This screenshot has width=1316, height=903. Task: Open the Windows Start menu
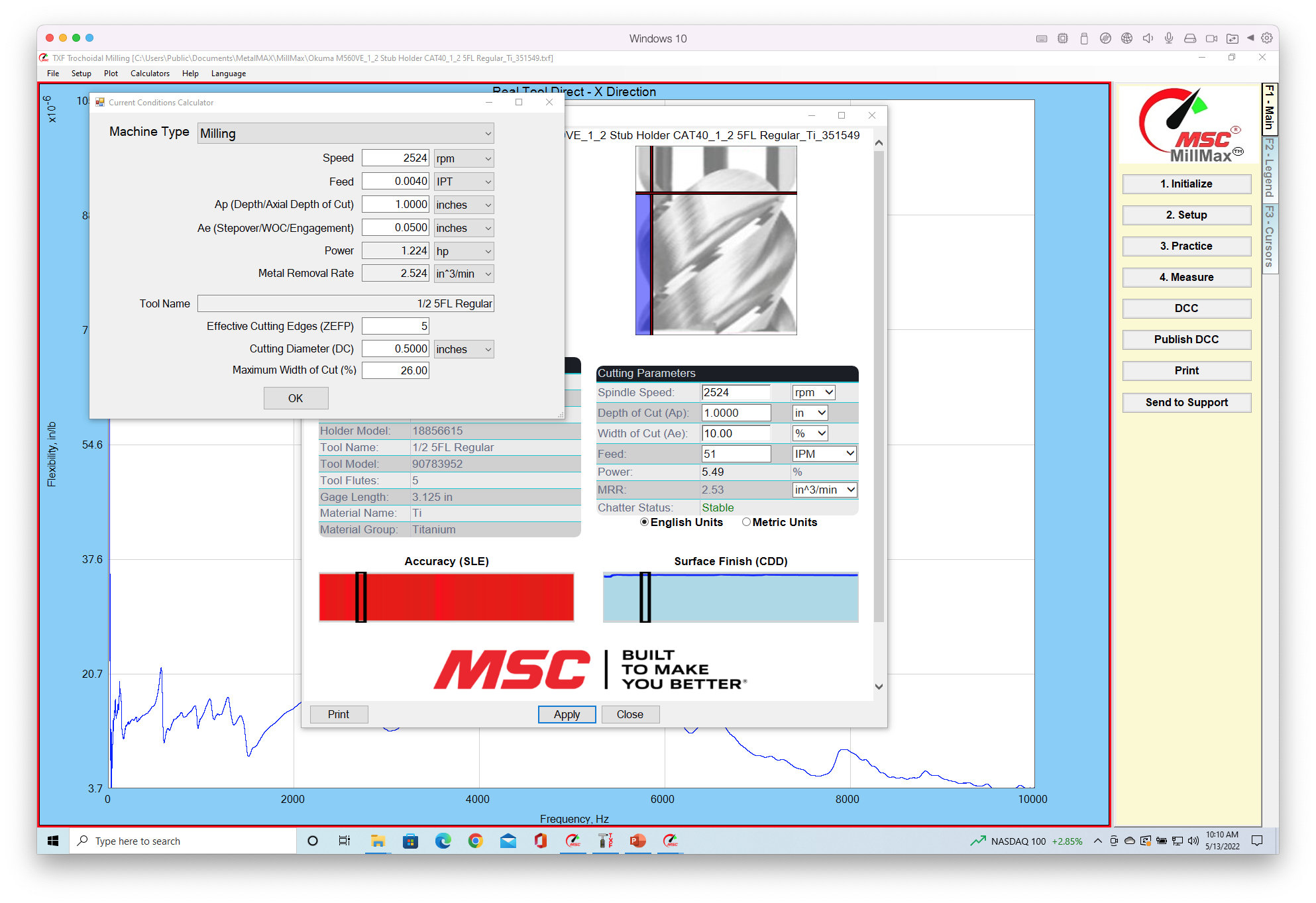(53, 841)
